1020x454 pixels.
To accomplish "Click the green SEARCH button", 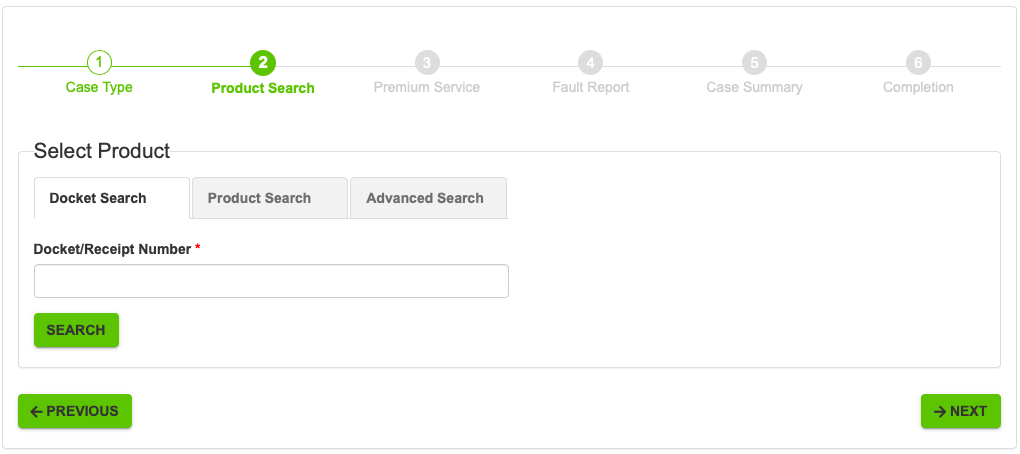I will coord(76,330).
